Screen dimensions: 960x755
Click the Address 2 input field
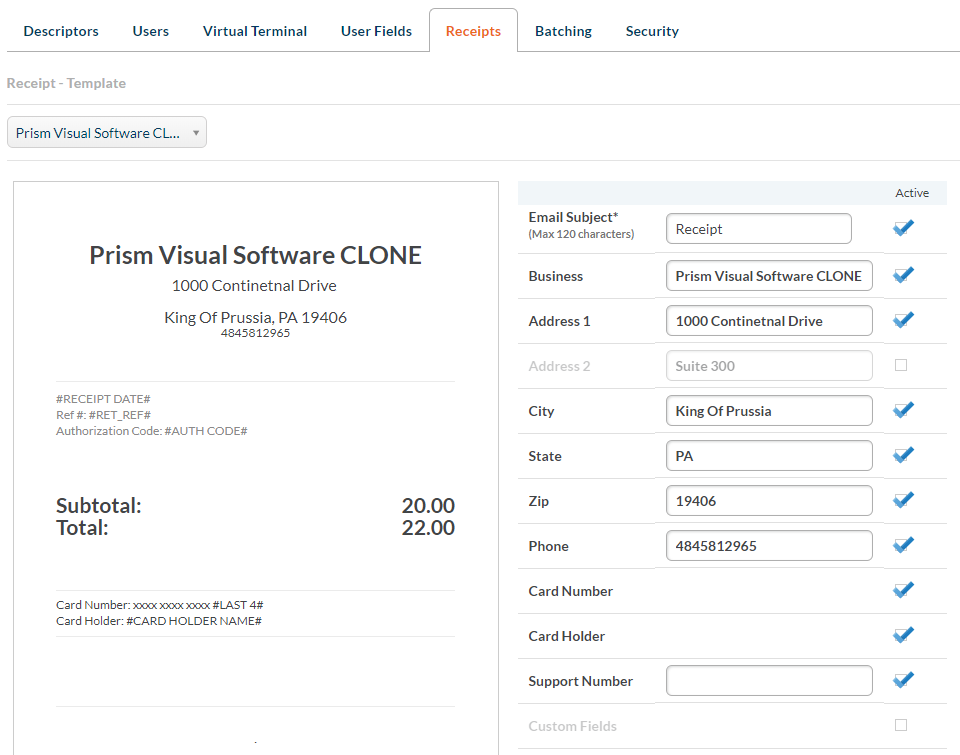[769, 366]
